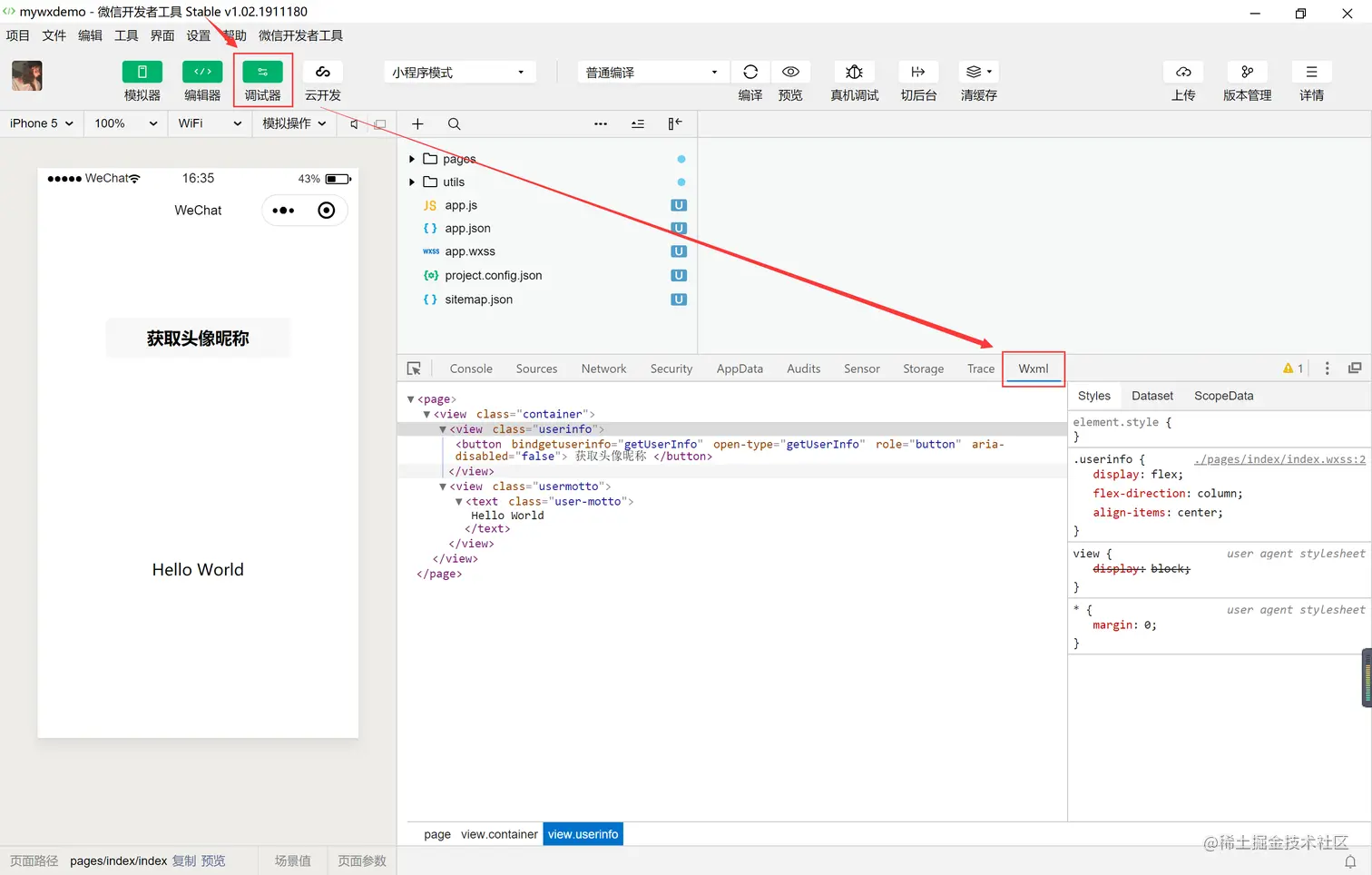Expand the pages folder

[412, 159]
